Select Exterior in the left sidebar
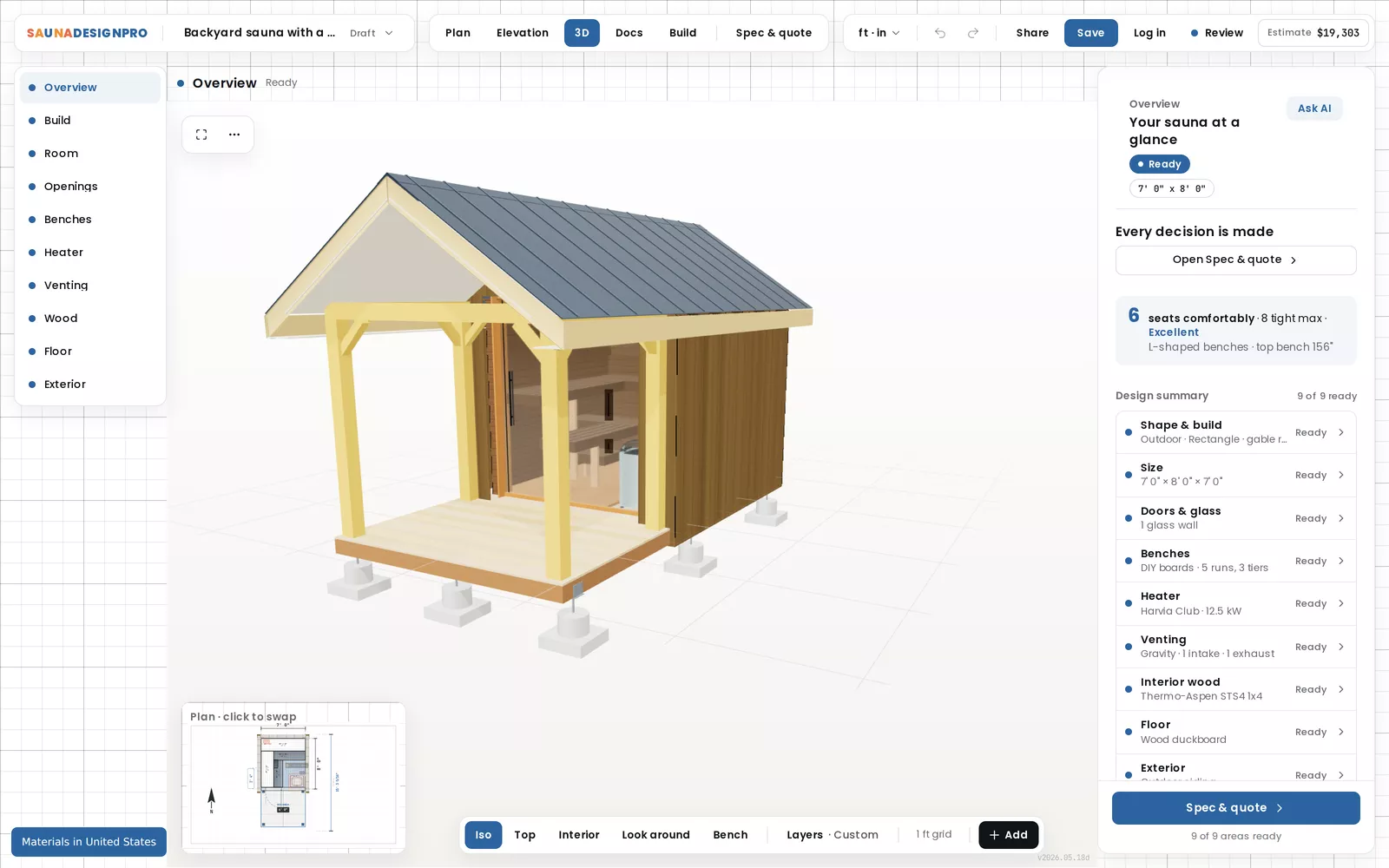This screenshot has width=1389, height=868. tap(90, 385)
